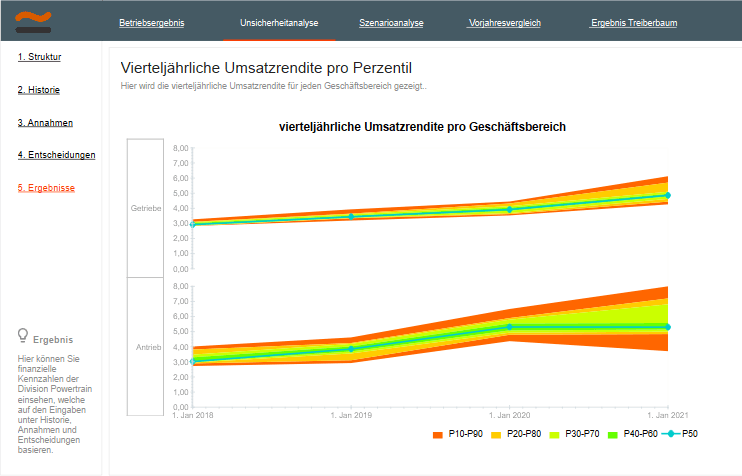Navigate to 1. Struktur step

(39, 57)
